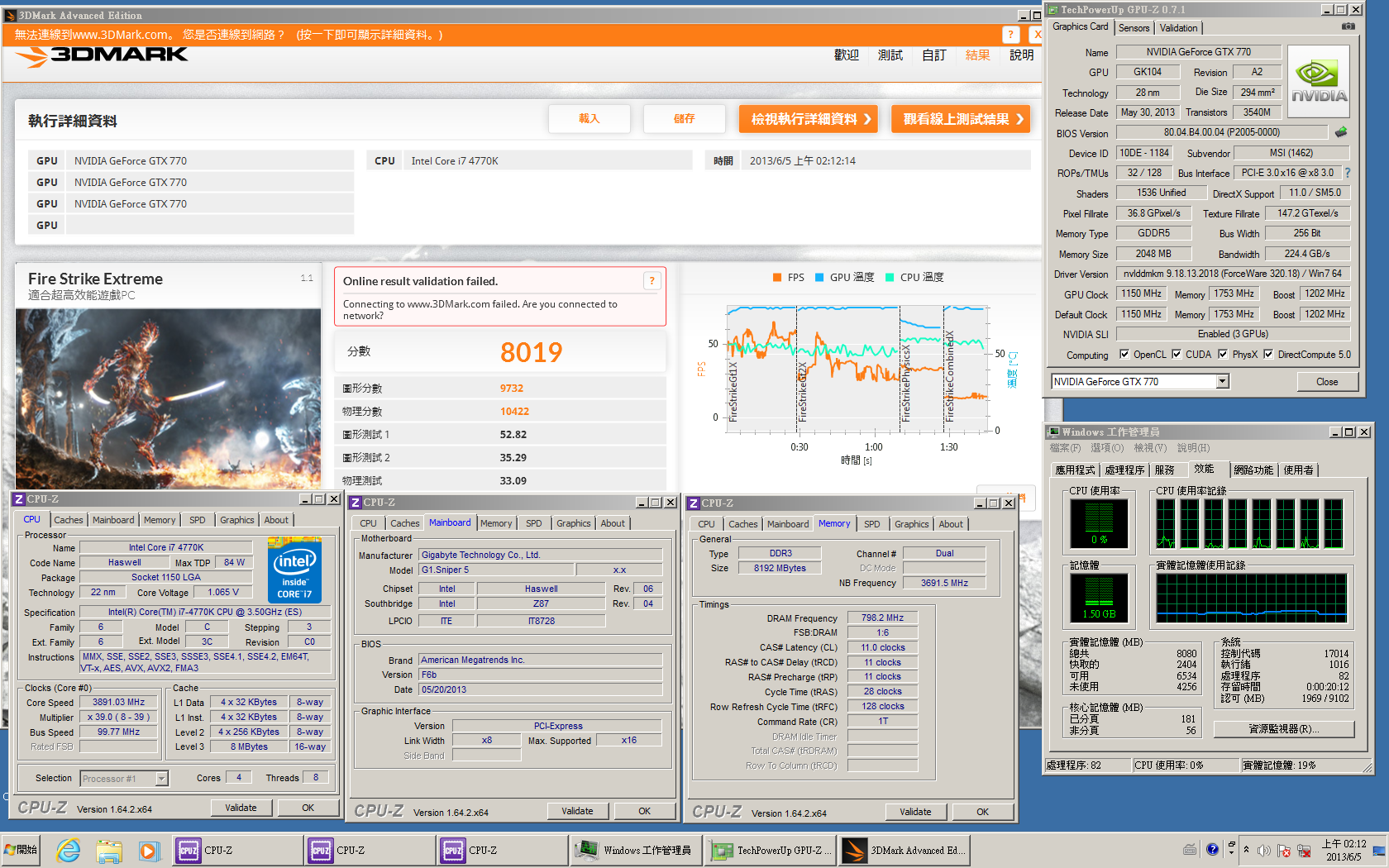Screen dimensions: 1389x868
Task: Click the GPU-Z title bar icon
Action: [x=1053, y=10]
